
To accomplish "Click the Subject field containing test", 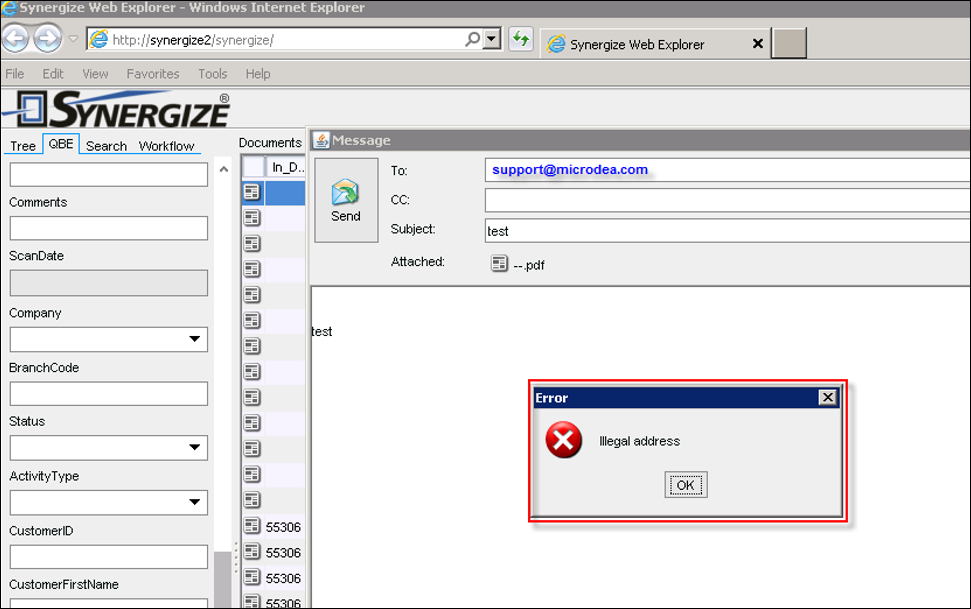I will [x=728, y=230].
